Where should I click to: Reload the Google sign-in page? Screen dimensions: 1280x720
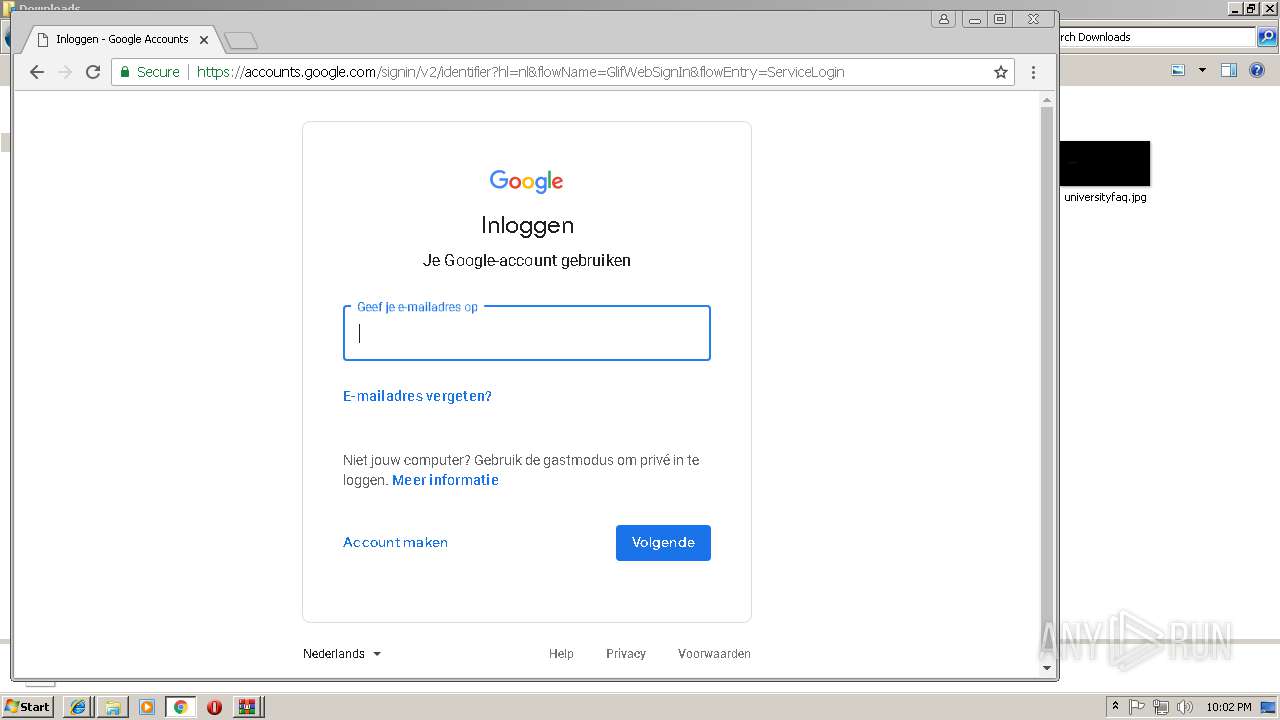93,72
